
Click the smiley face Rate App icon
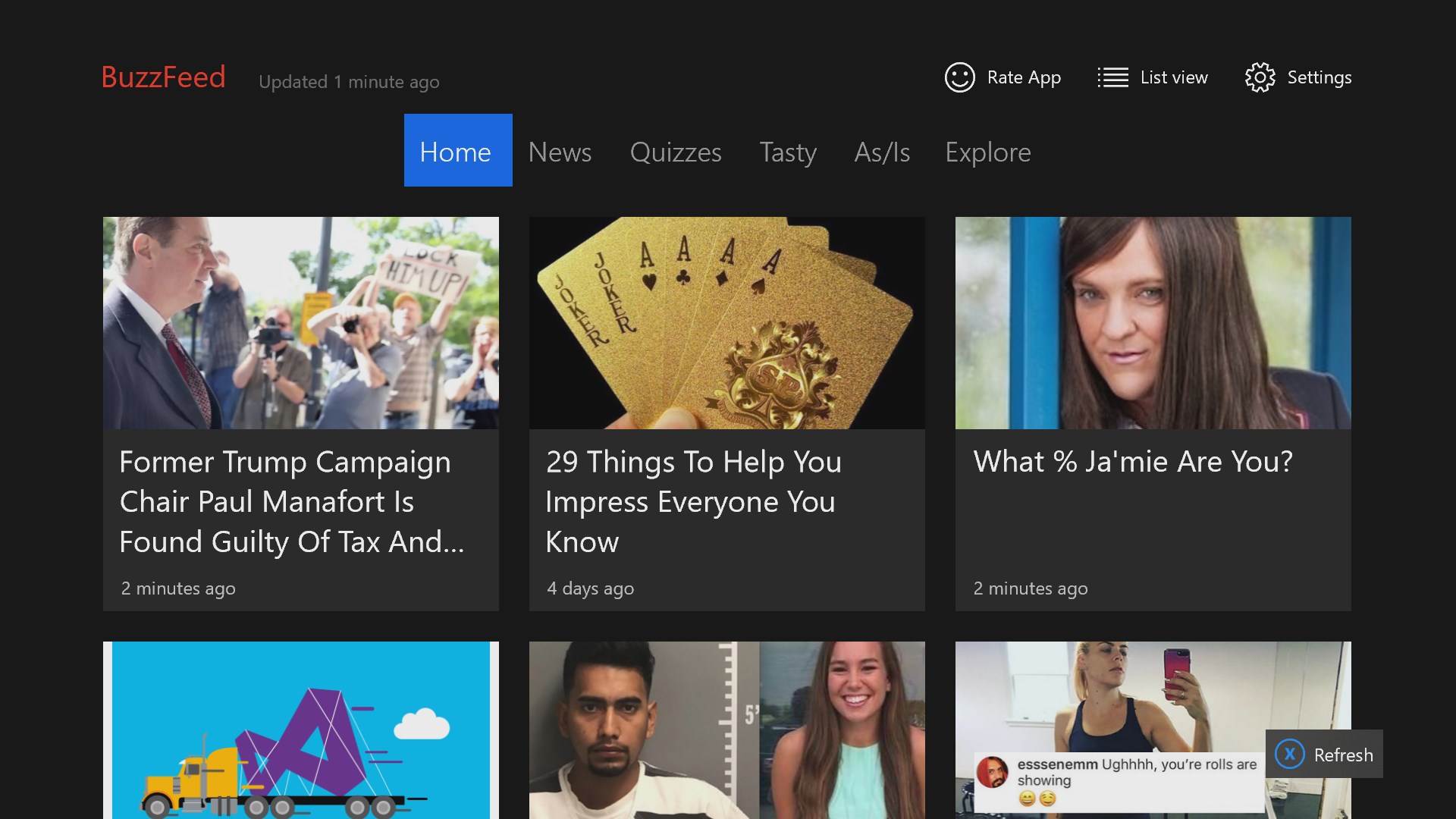959,77
